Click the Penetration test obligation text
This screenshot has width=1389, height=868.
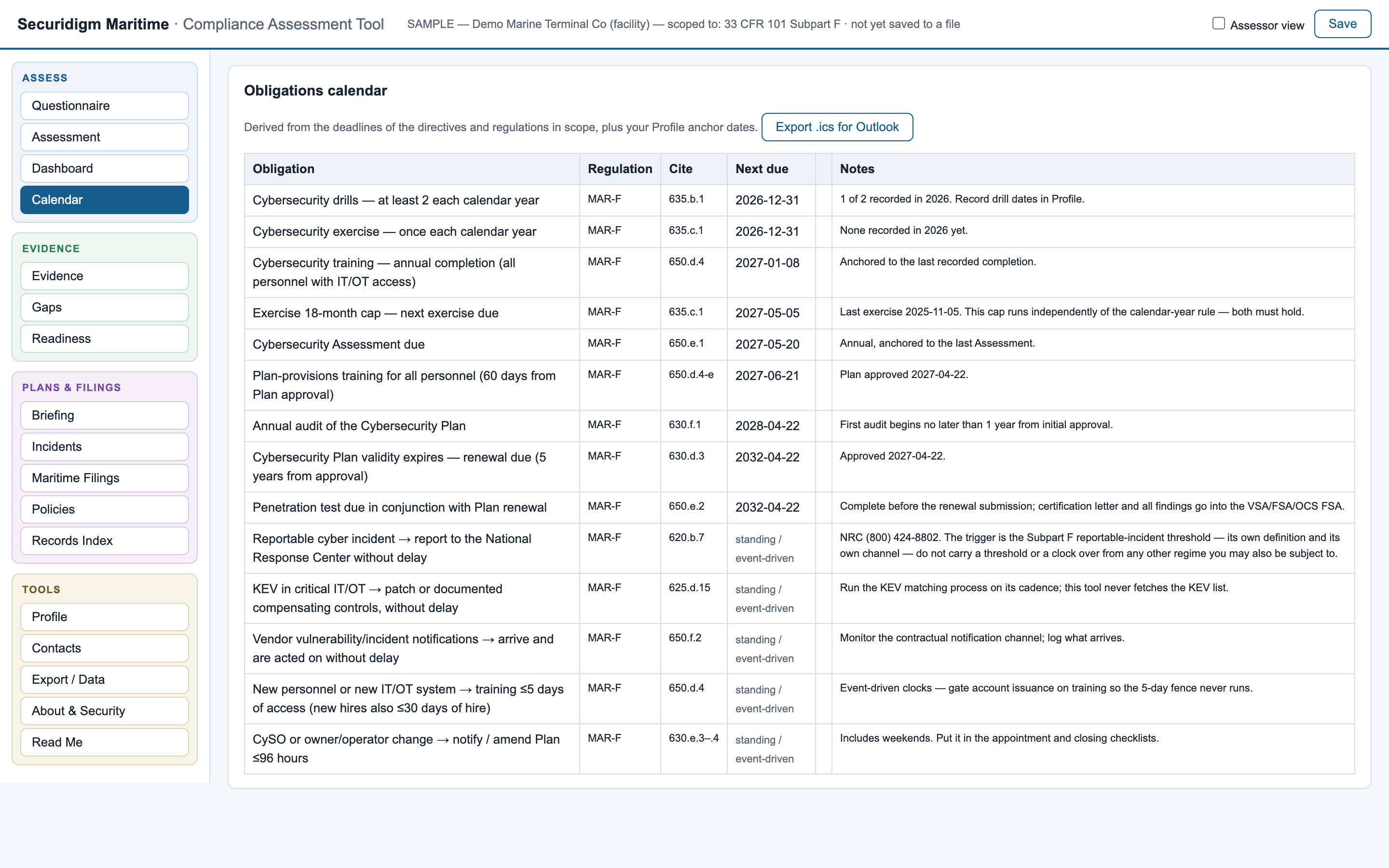pos(399,507)
